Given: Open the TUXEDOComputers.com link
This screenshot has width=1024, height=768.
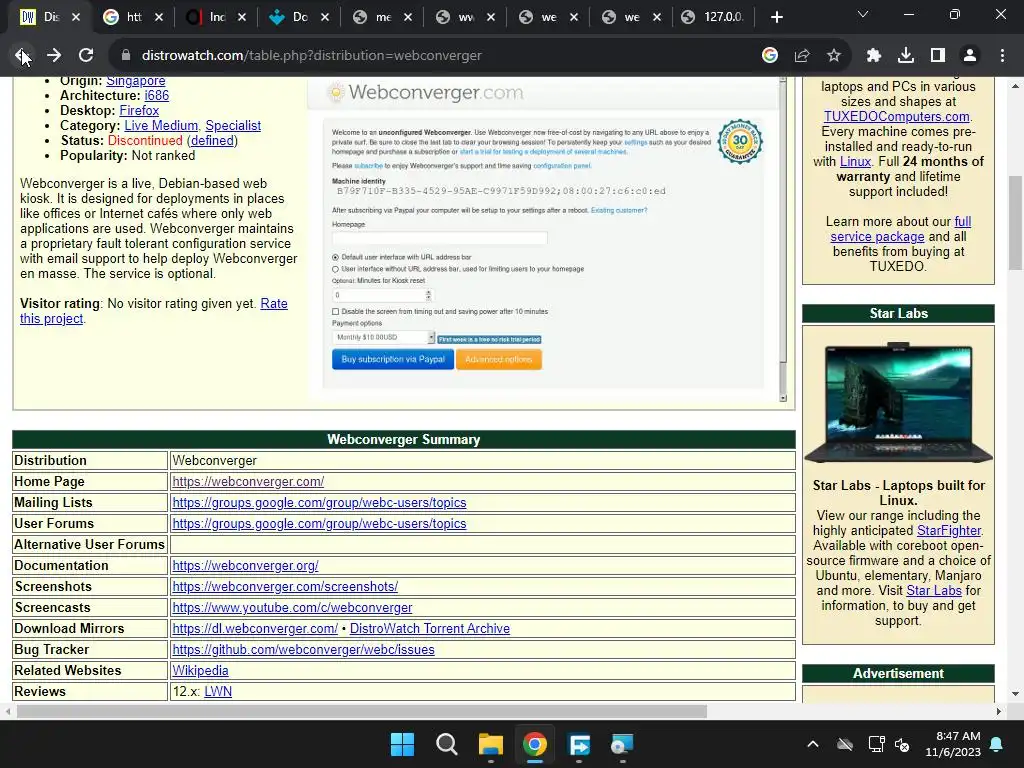Looking at the screenshot, I should (x=897, y=116).
